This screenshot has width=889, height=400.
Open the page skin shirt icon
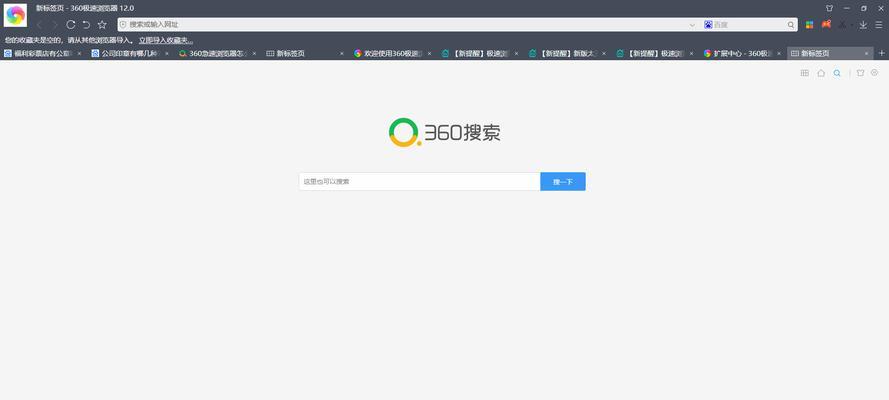click(860, 73)
